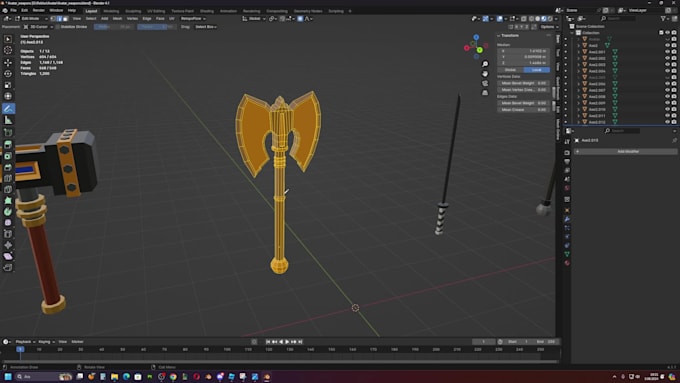Open the Edit Mode dropdown
680x383 pixels.
click(x=31, y=19)
